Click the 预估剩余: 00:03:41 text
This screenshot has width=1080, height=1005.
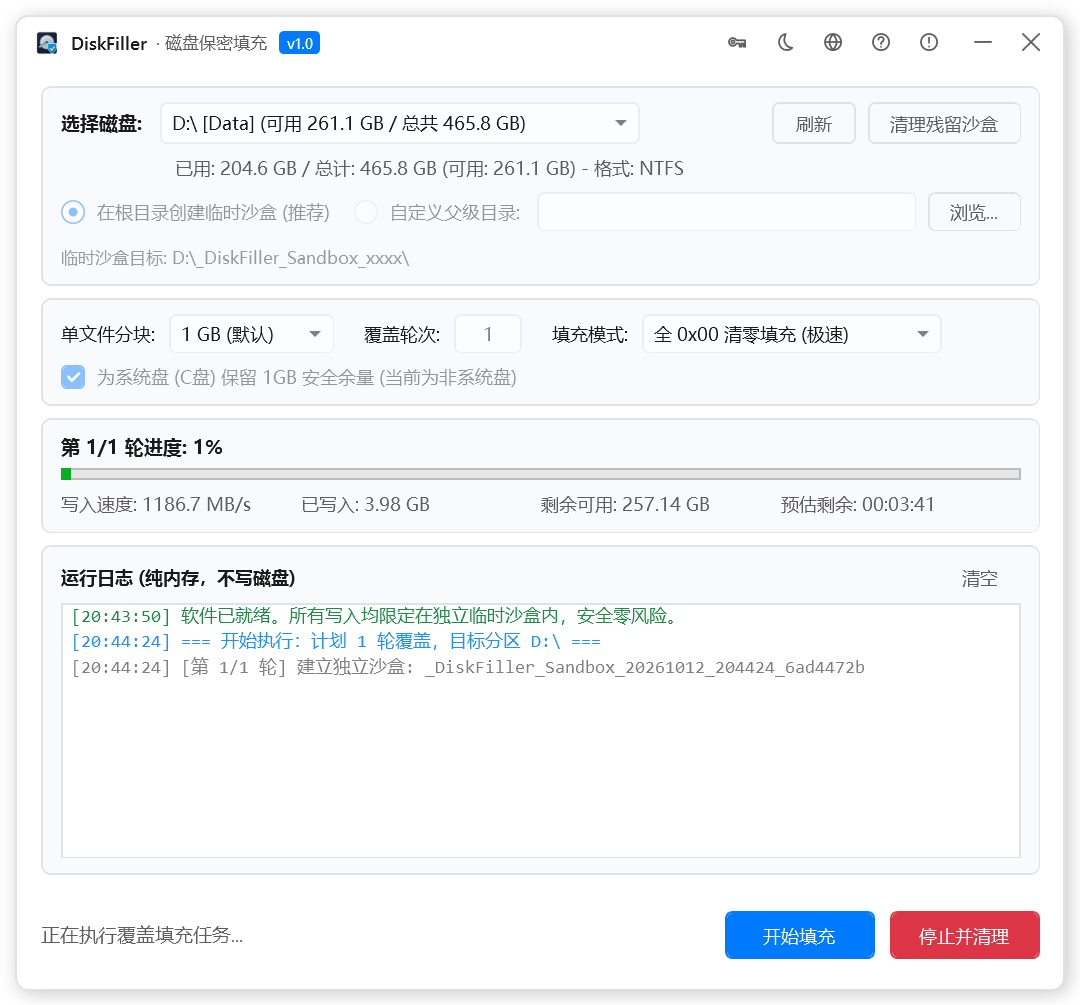(x=857, y=505)
